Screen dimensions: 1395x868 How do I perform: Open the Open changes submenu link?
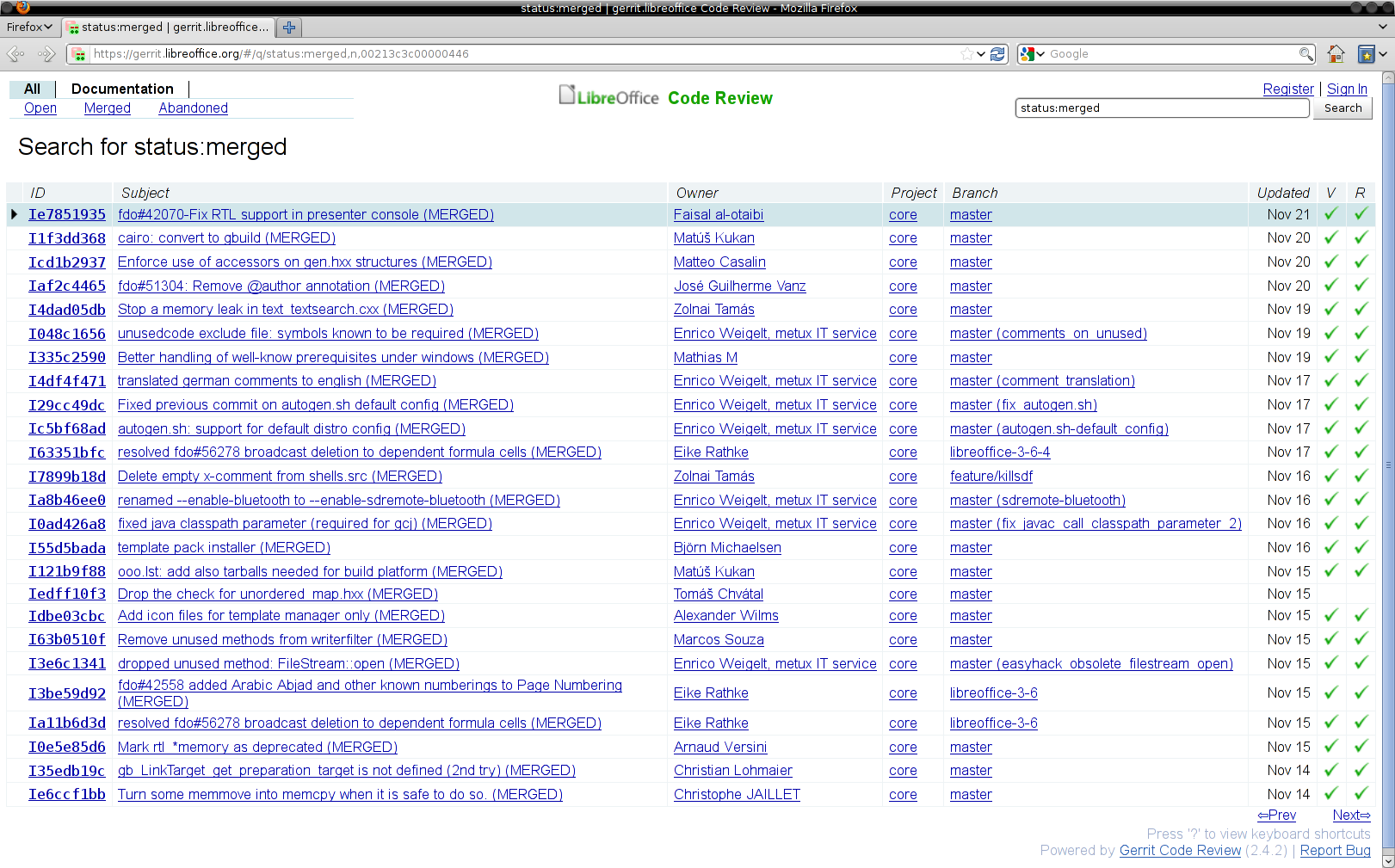click(x=40, y=108)
